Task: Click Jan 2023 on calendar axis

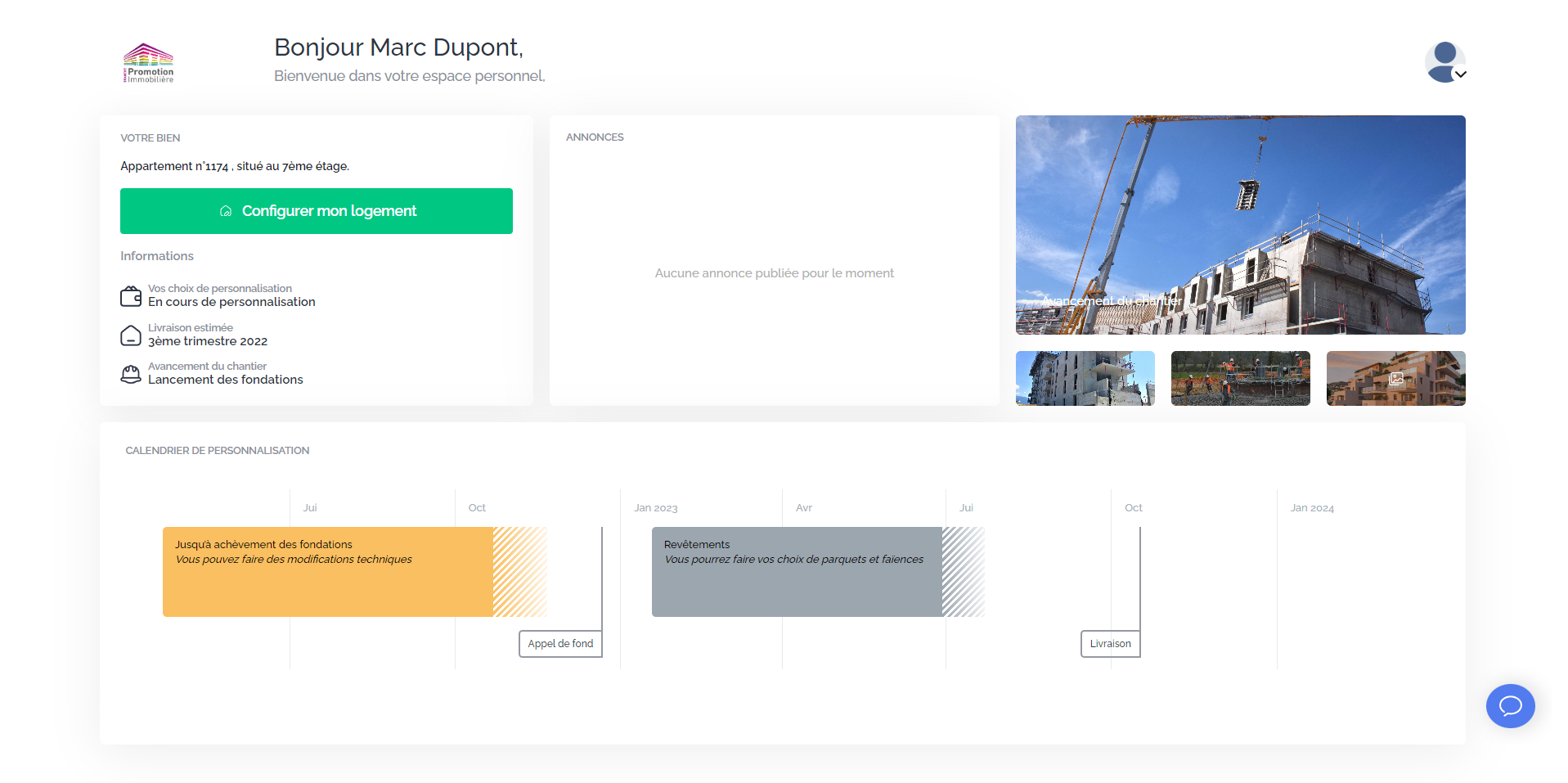Action: 656,508
